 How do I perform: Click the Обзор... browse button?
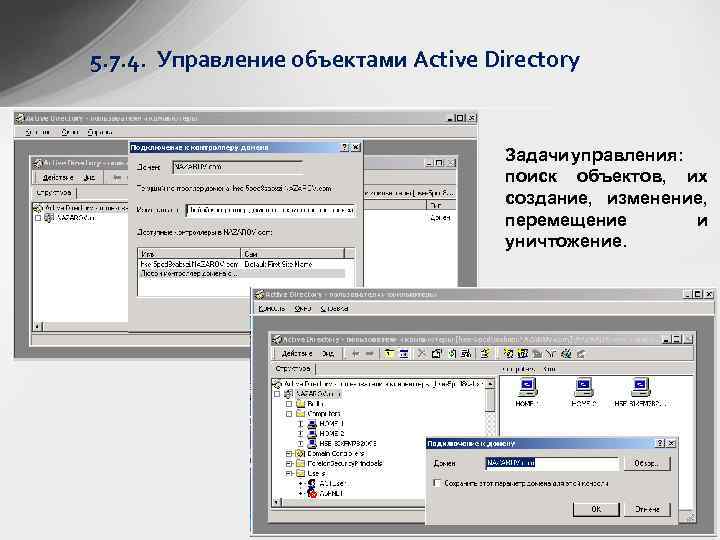[x=647, y=463]
